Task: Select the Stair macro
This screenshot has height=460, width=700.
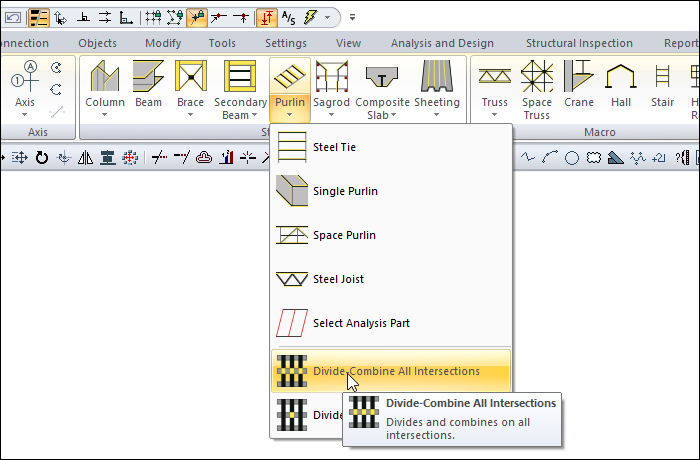Action: tap(662, 84)
